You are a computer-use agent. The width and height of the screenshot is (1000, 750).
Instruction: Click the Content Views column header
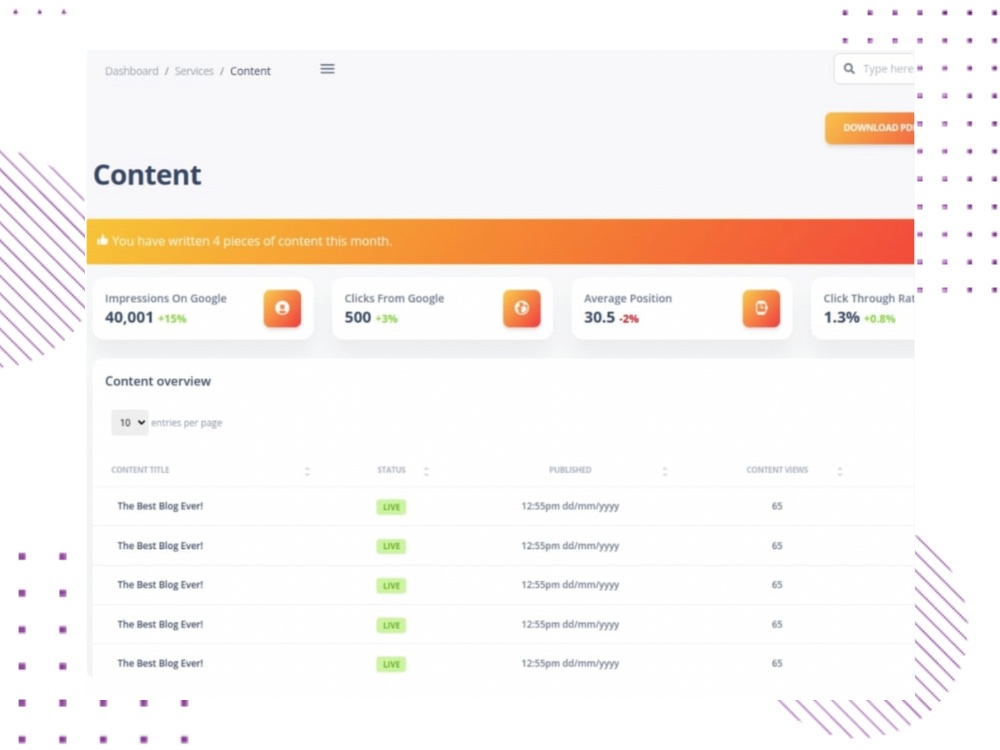click(x=777, y=470)
